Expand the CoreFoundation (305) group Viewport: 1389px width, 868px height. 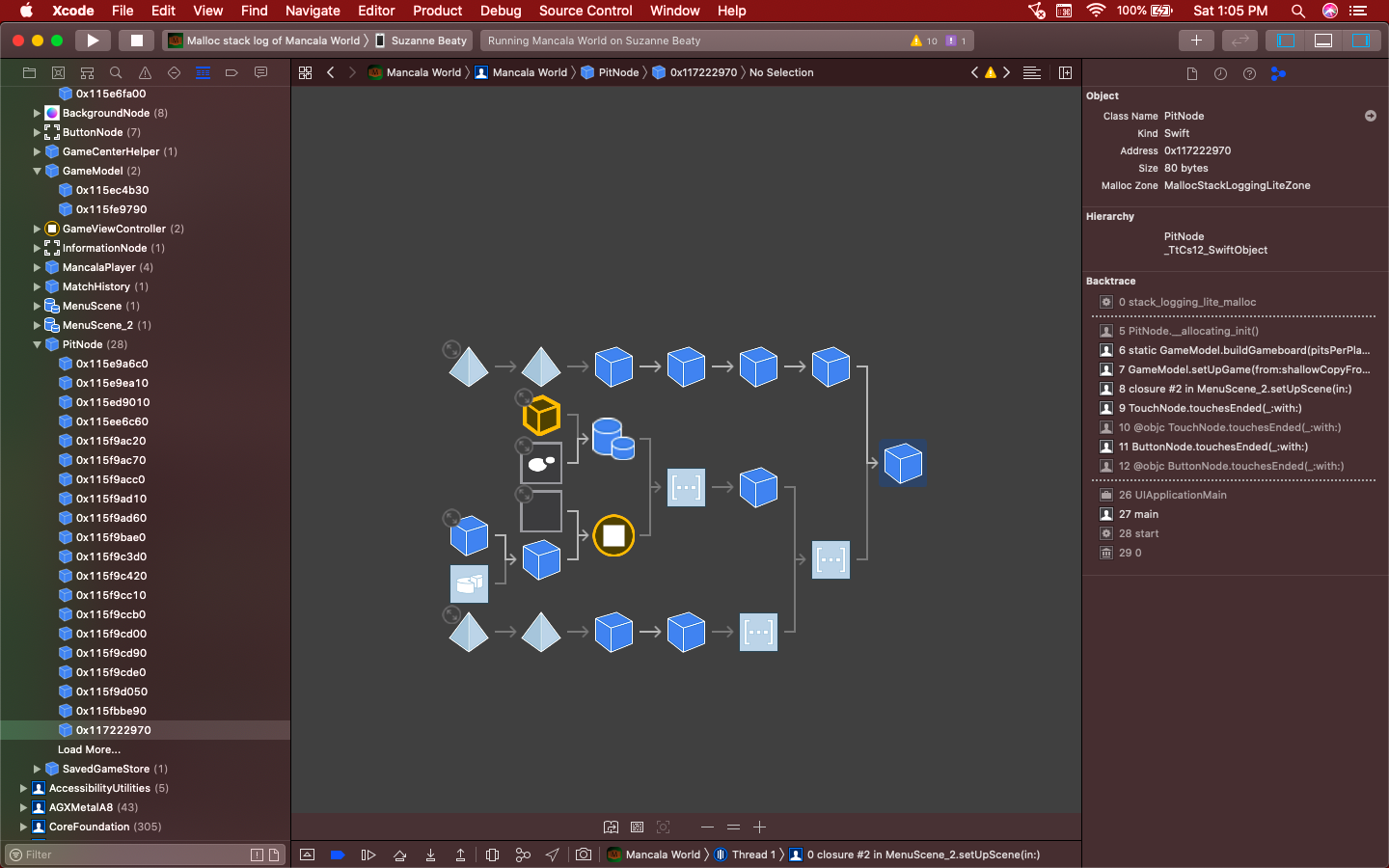click(23, 827)
